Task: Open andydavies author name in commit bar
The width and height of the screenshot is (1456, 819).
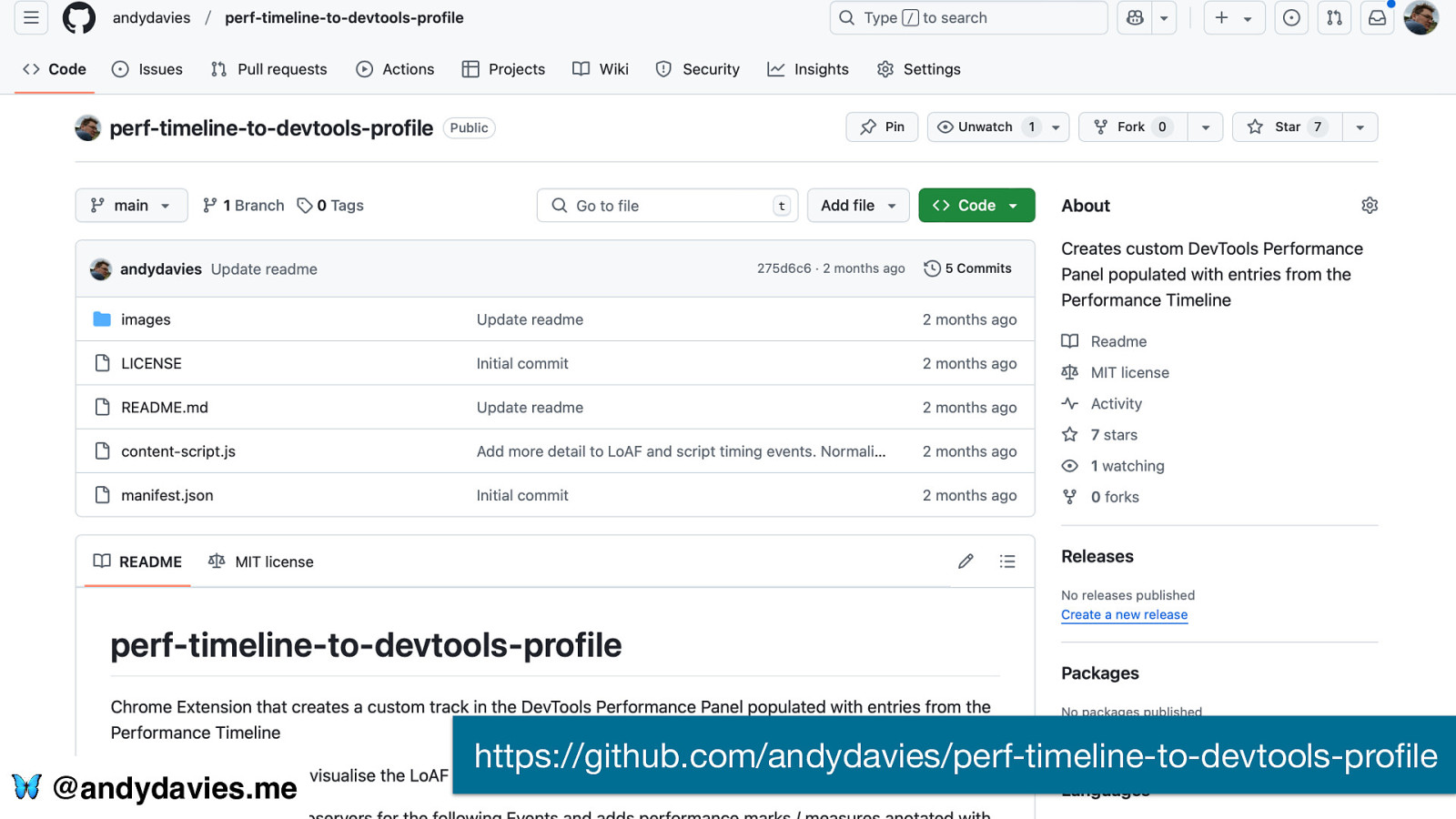Action: tap(161, 269)
